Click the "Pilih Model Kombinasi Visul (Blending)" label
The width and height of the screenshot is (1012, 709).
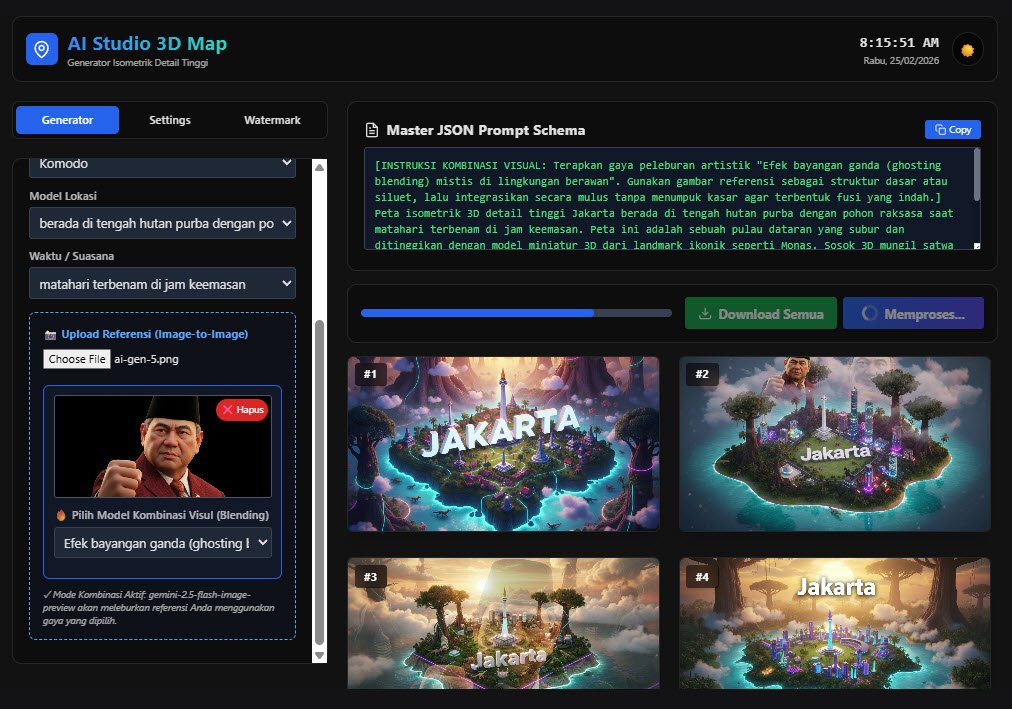click(170, 515)
